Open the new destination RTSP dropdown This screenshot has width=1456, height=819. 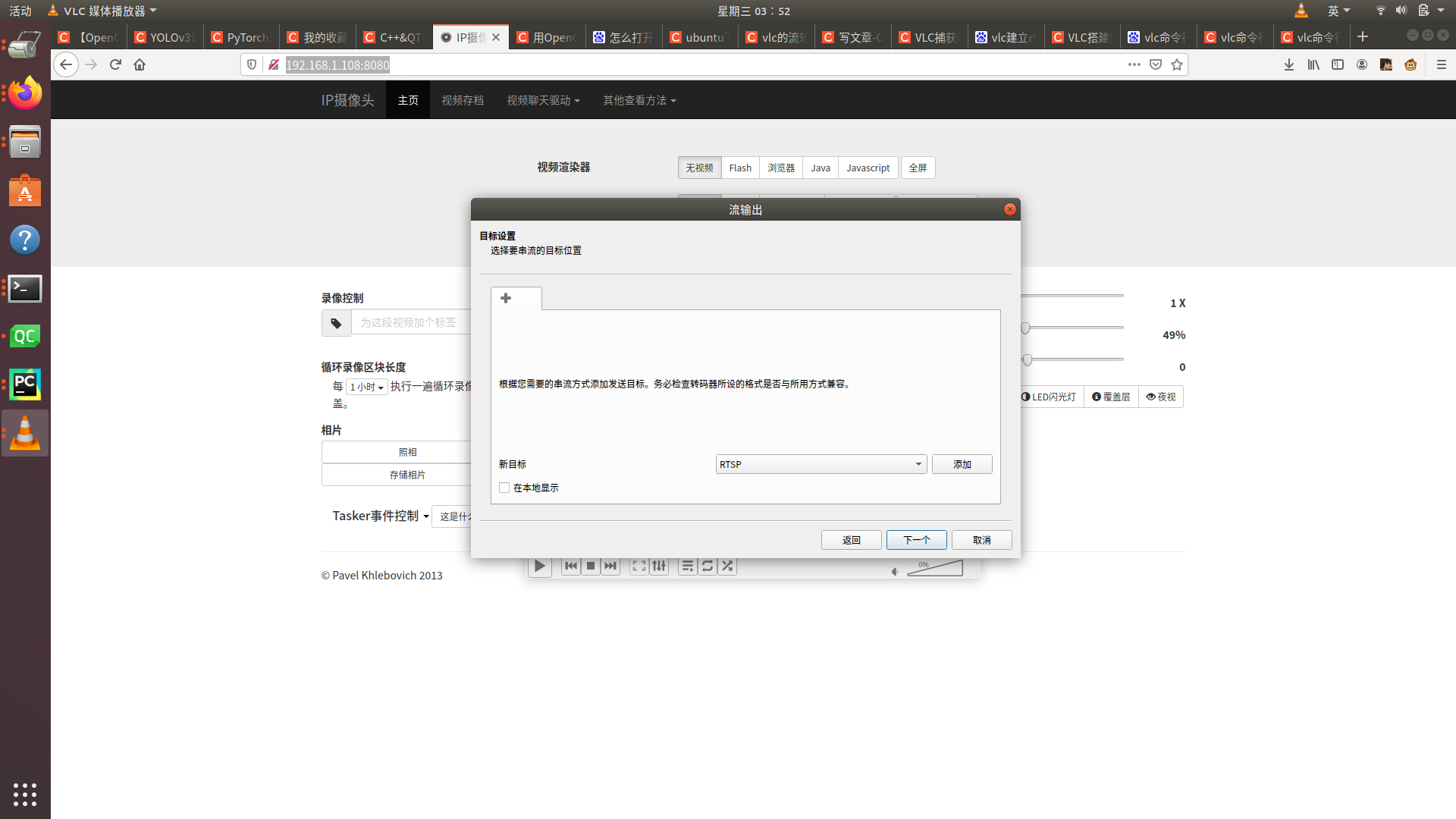[821, 464]
